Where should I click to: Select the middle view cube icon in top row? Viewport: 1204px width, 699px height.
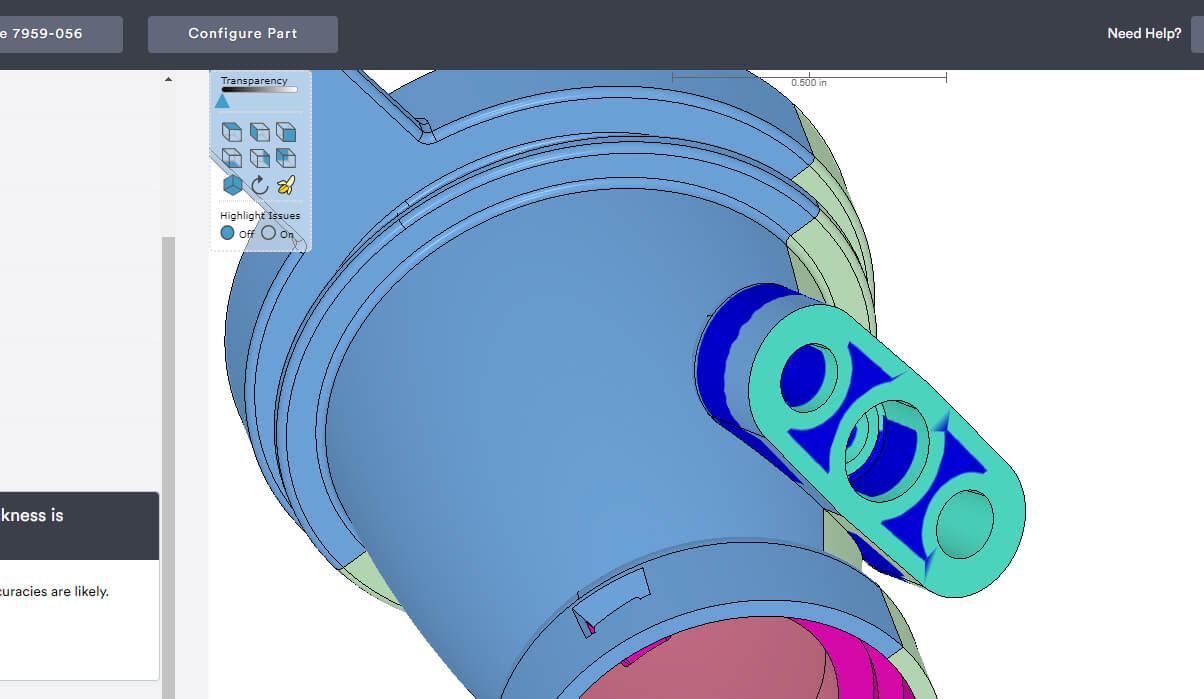(x=258, y=131)
